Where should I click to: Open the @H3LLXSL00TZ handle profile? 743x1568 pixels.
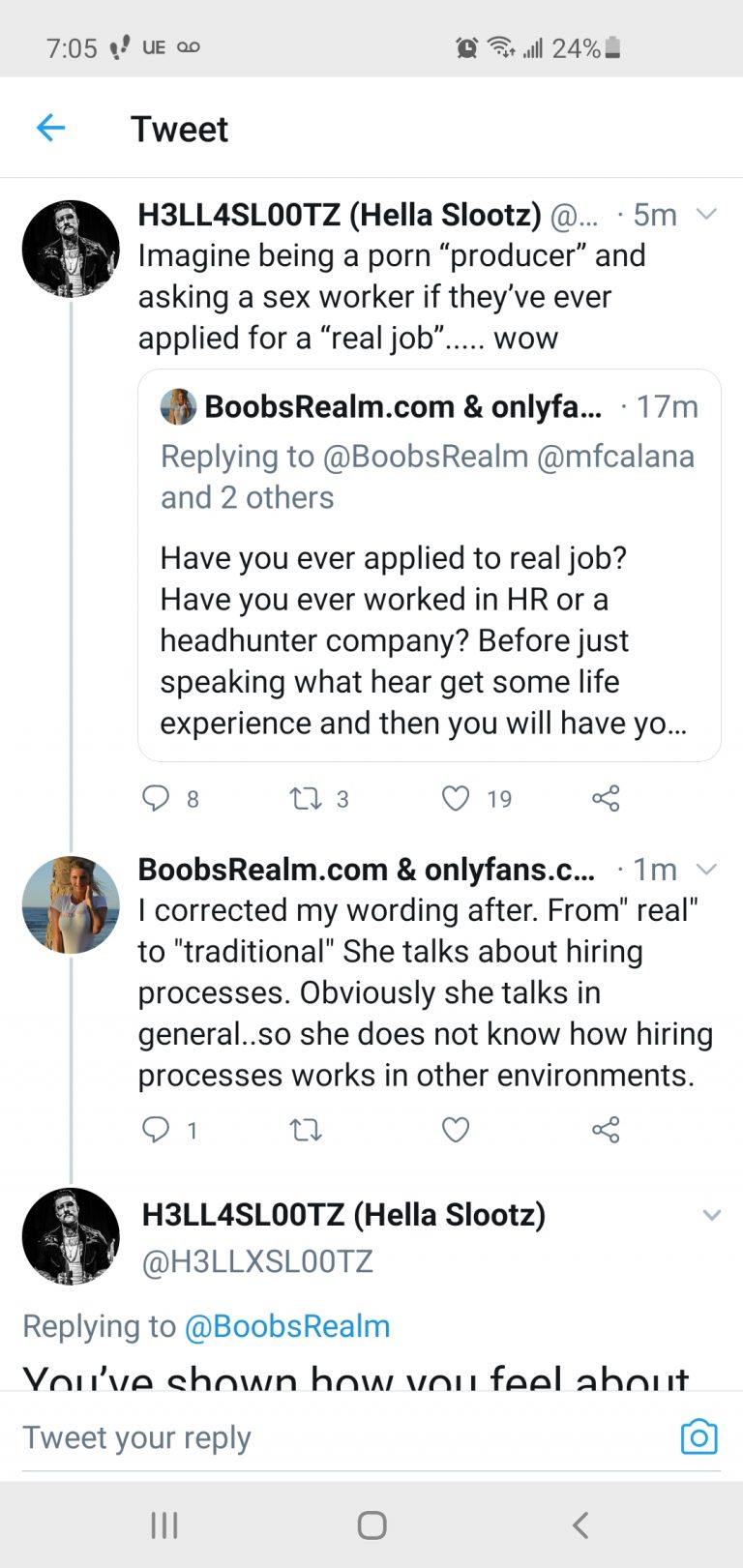point(257,1261)
